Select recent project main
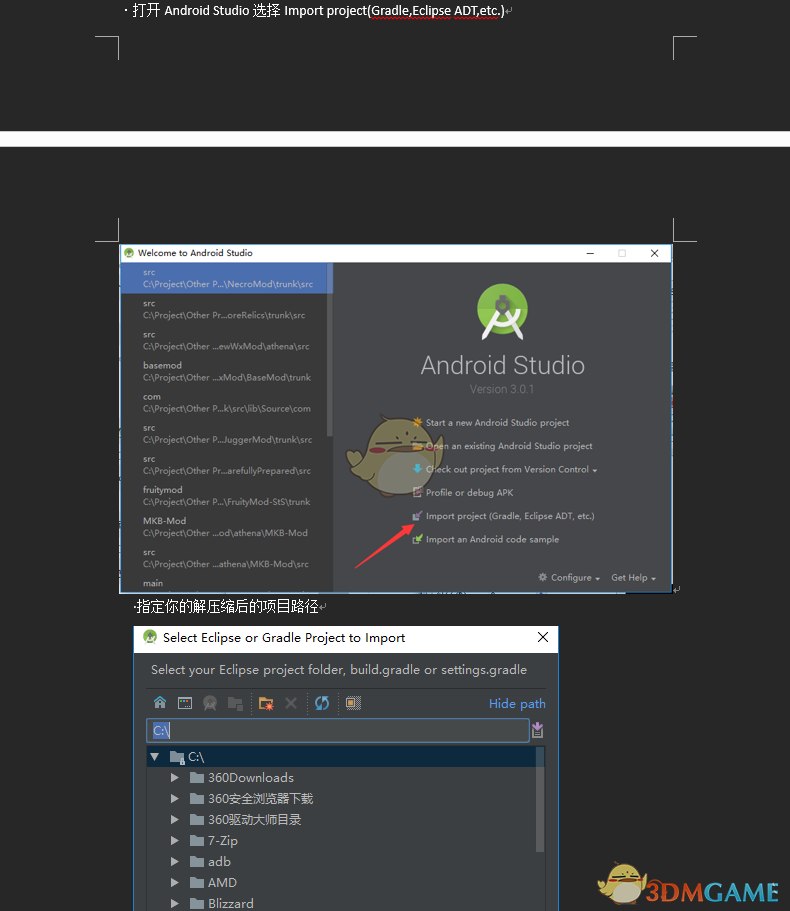The width and height of the screenshot is (790, 911). [224, 583]
